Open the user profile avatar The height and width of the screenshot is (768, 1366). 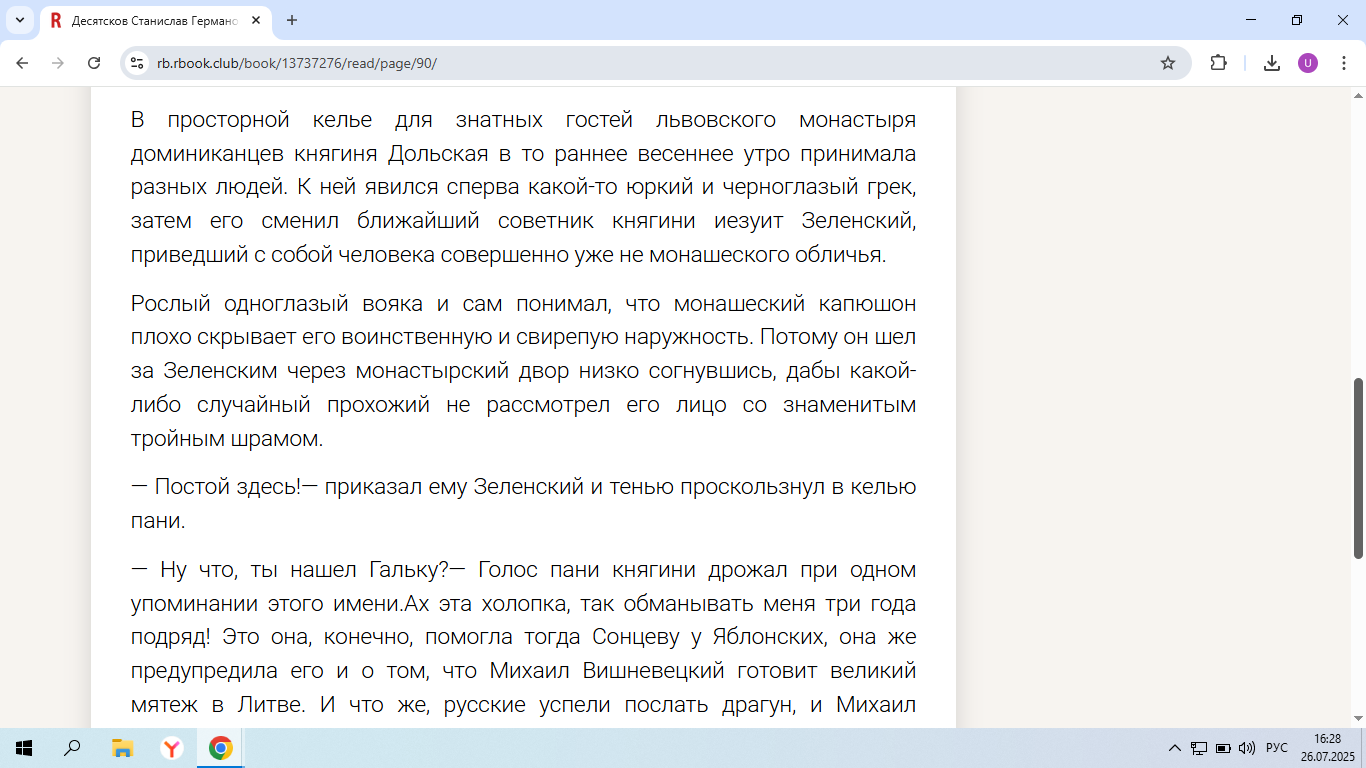pyautogui.click(x=1307, y=63)
